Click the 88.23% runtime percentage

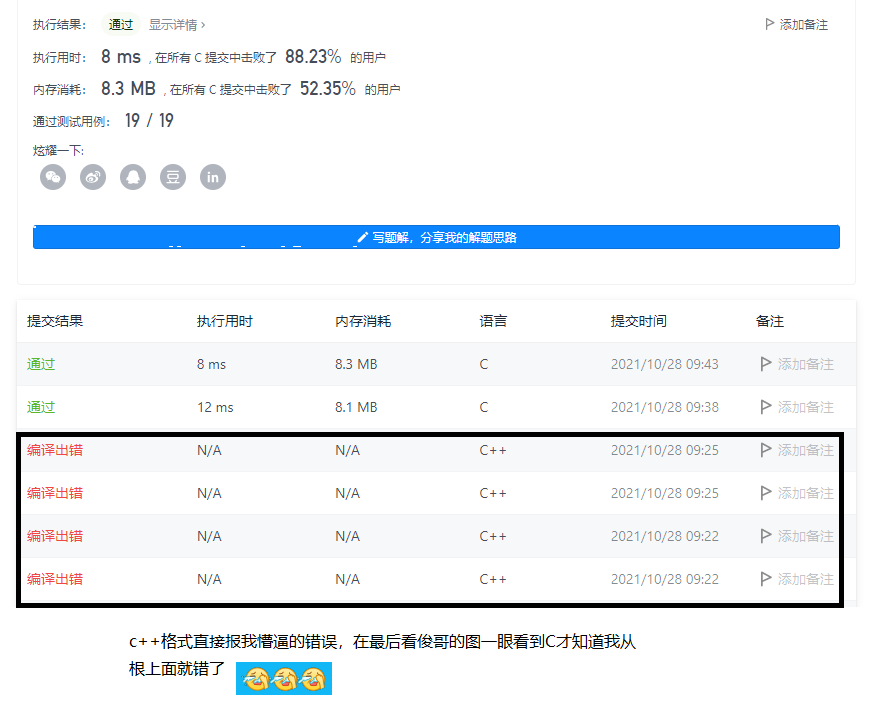[313, 57]
